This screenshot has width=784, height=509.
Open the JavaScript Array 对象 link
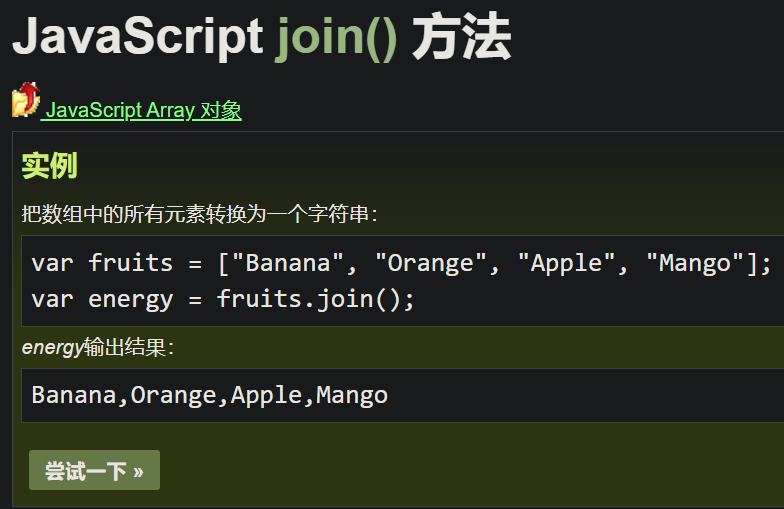click(x=144, y=110)
